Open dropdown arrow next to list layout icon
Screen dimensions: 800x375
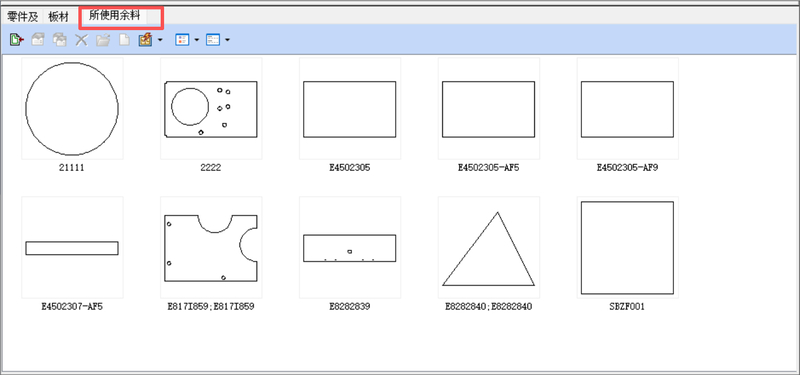point(227,40)
